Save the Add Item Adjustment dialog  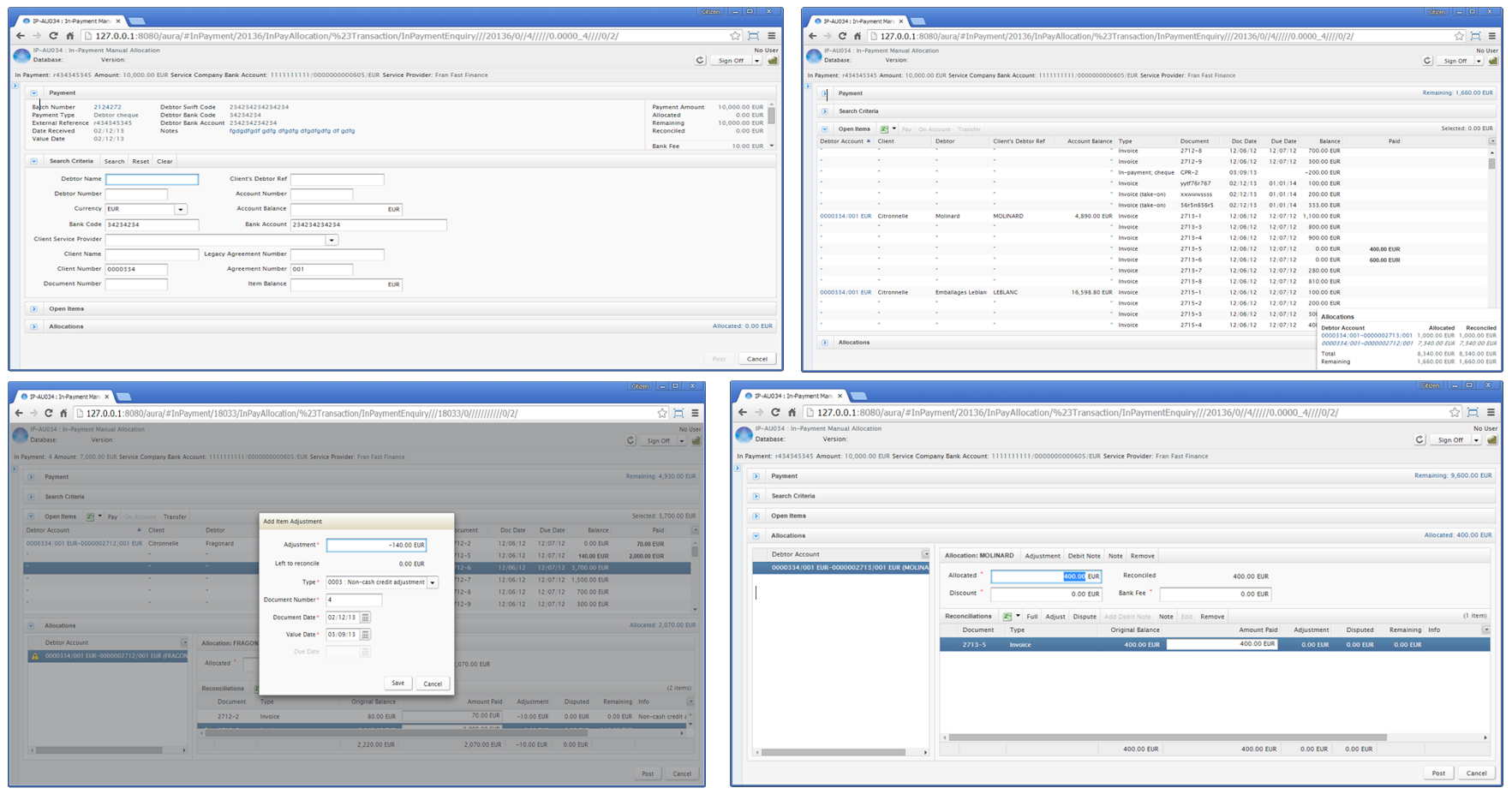[x=398, y=684]
